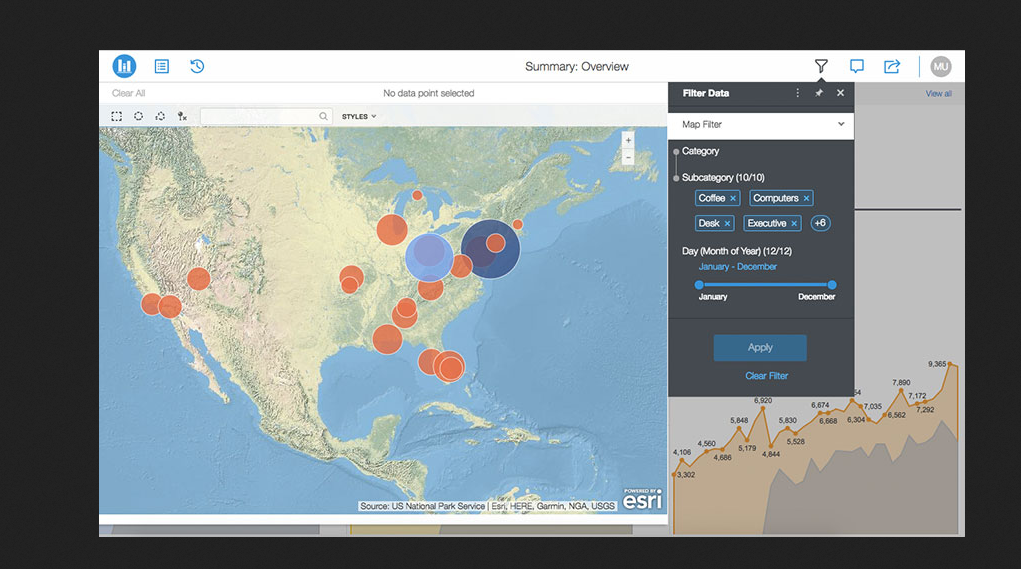Click the share export icon

coord(892,66)
